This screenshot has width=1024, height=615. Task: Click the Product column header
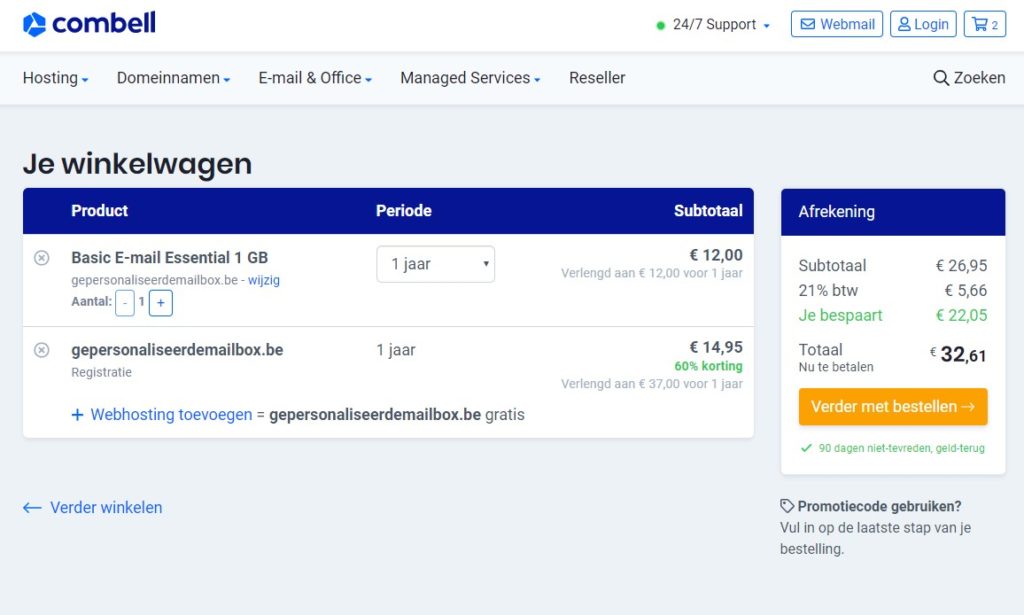pyautogui.click(x=99, y=211)
